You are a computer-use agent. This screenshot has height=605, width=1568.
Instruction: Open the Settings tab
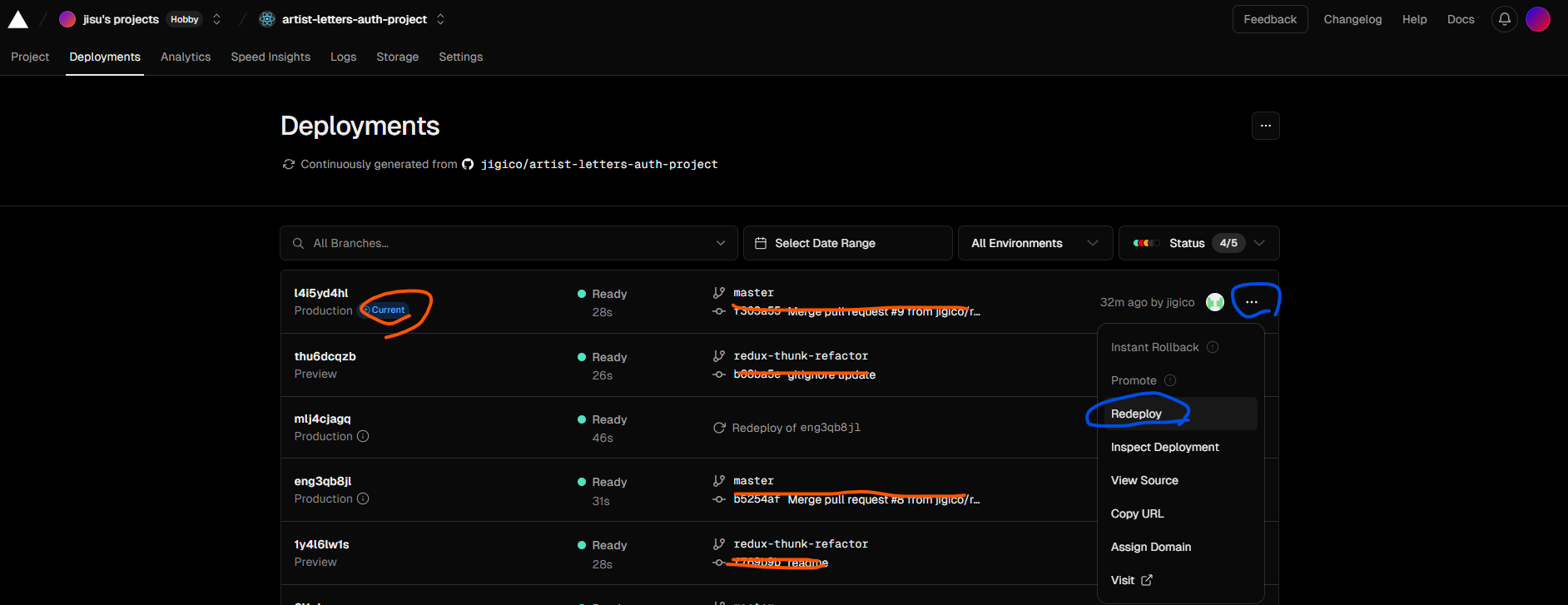[x=460, y=57]
